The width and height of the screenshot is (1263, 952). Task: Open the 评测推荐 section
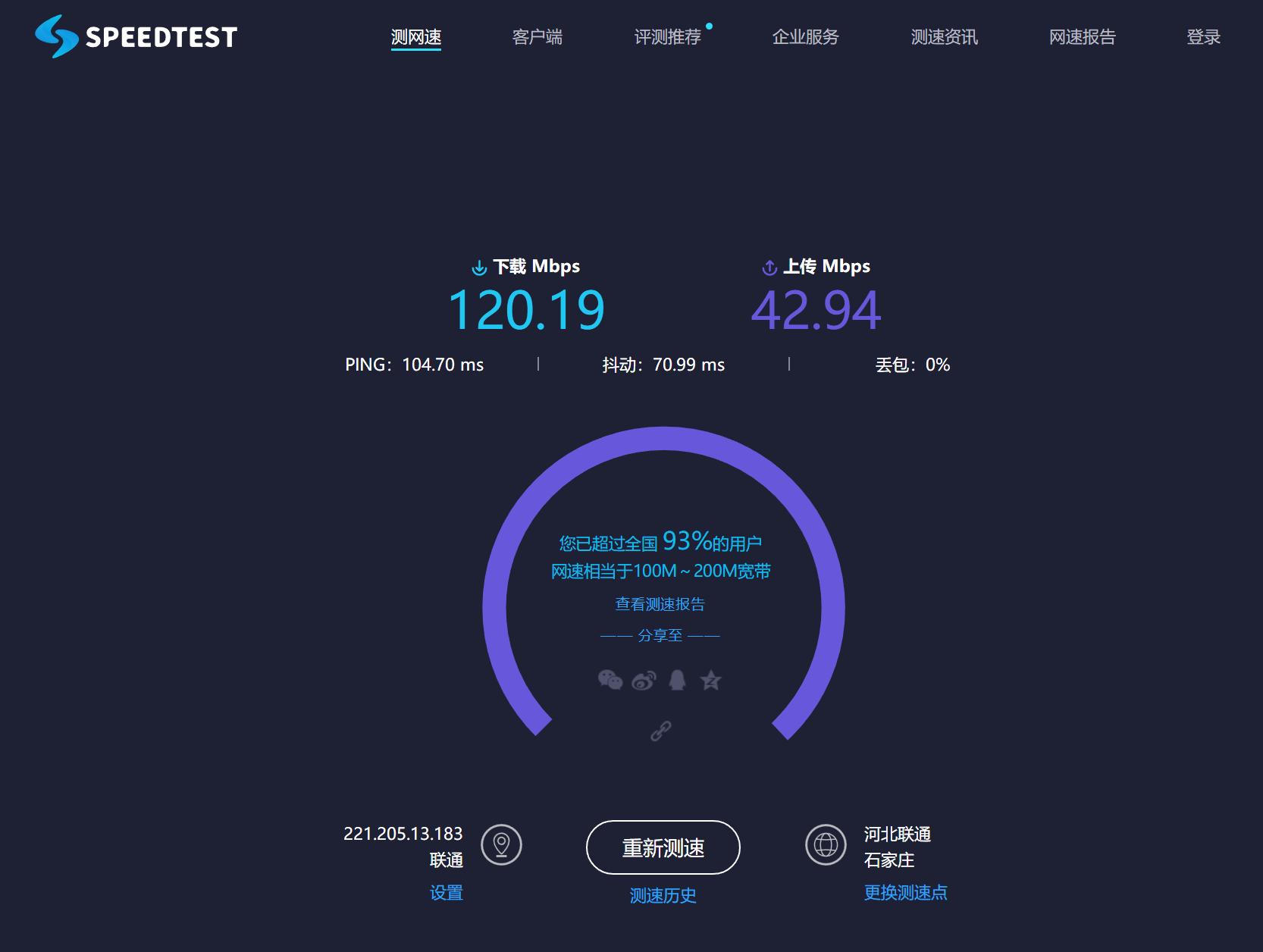(x=669, y=37)
